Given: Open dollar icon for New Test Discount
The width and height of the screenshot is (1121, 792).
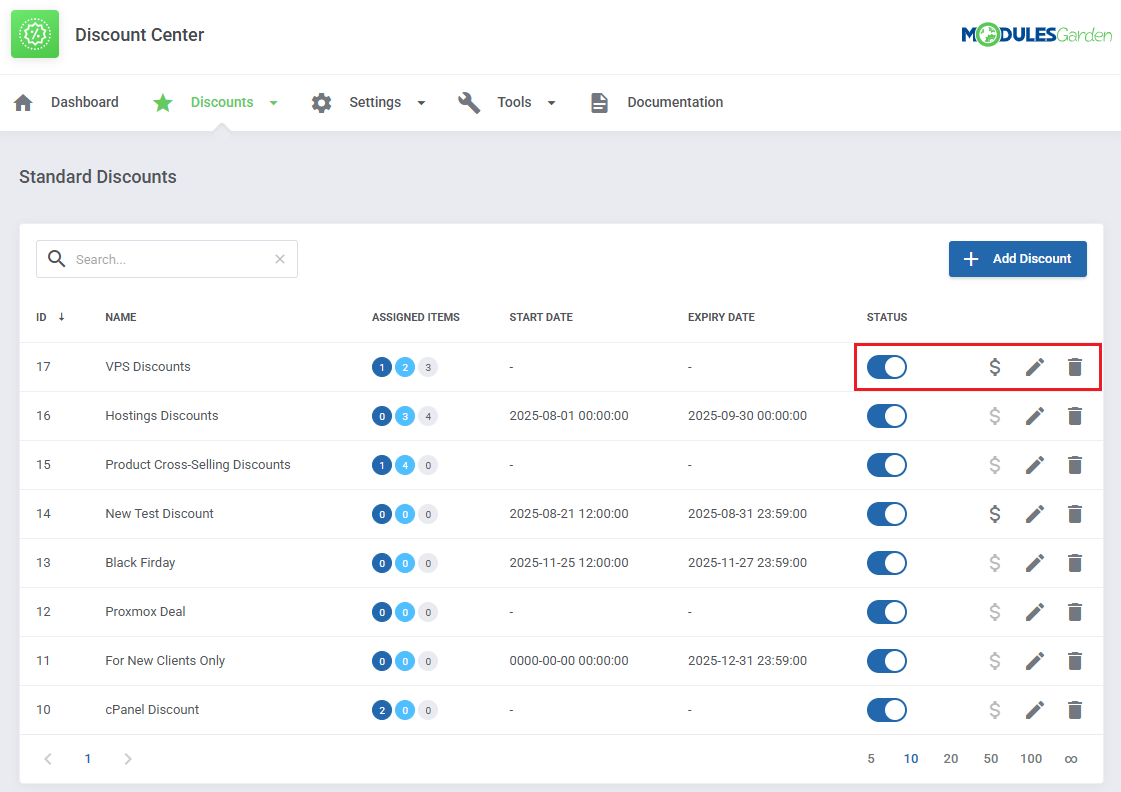Looking at the screenshot, I should click(994, 514).
